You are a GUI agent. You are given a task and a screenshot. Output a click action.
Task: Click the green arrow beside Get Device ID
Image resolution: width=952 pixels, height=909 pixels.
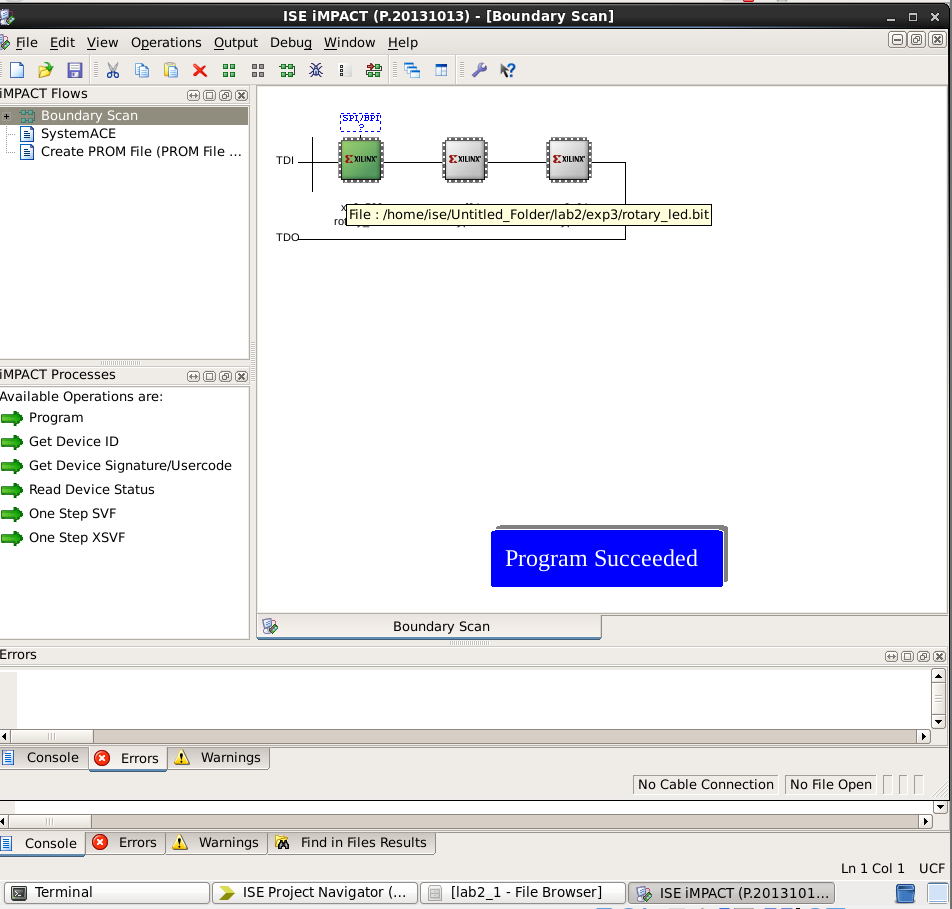click(12, 442)
